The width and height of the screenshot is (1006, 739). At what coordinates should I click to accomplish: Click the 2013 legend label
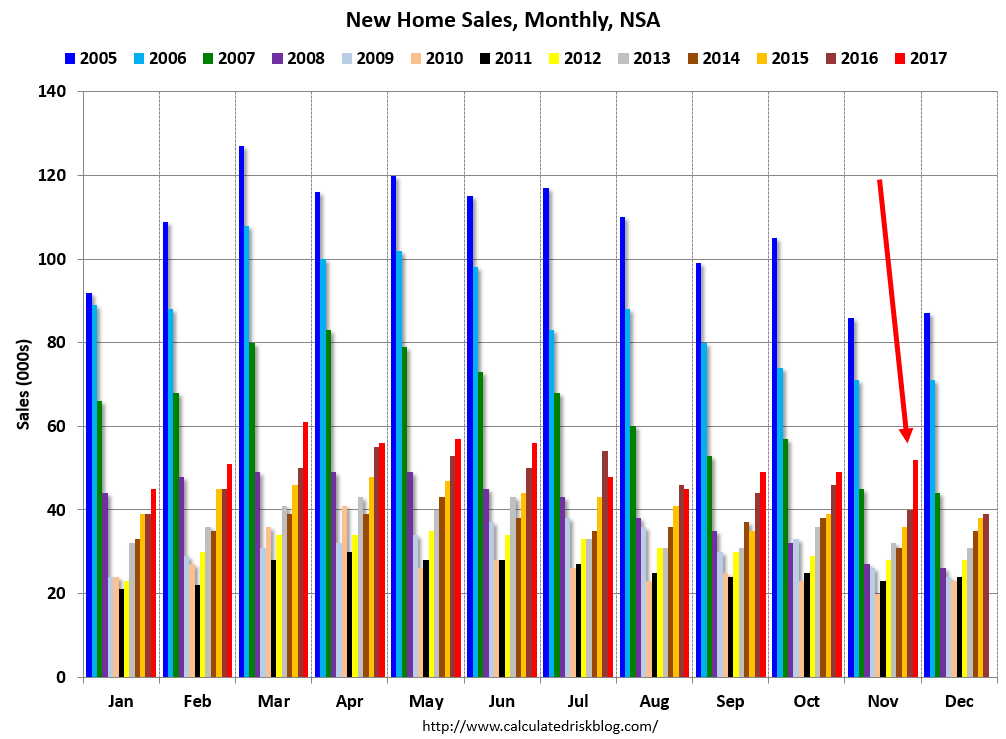(651, 58)
